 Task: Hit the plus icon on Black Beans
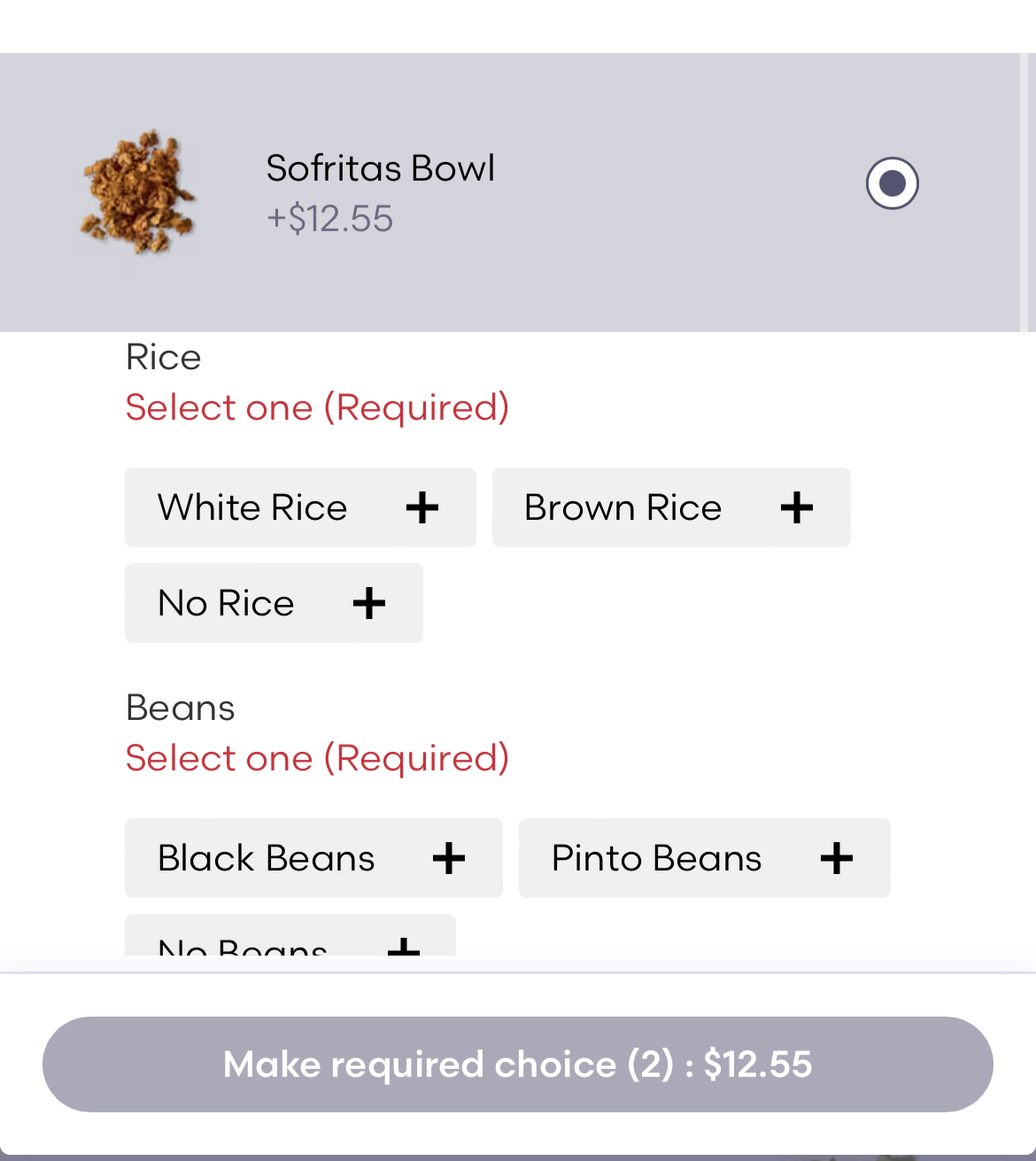pyautogui.click(x=449, y=858)
